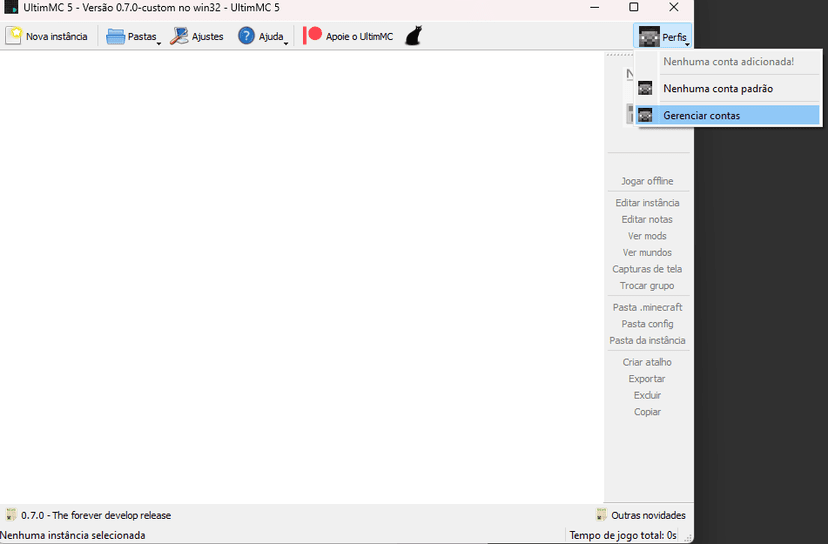This screenshot has height=544, width=828.
Task: Click the Criar atalho button
Action: pyautogui.click(x=647, y=362)
